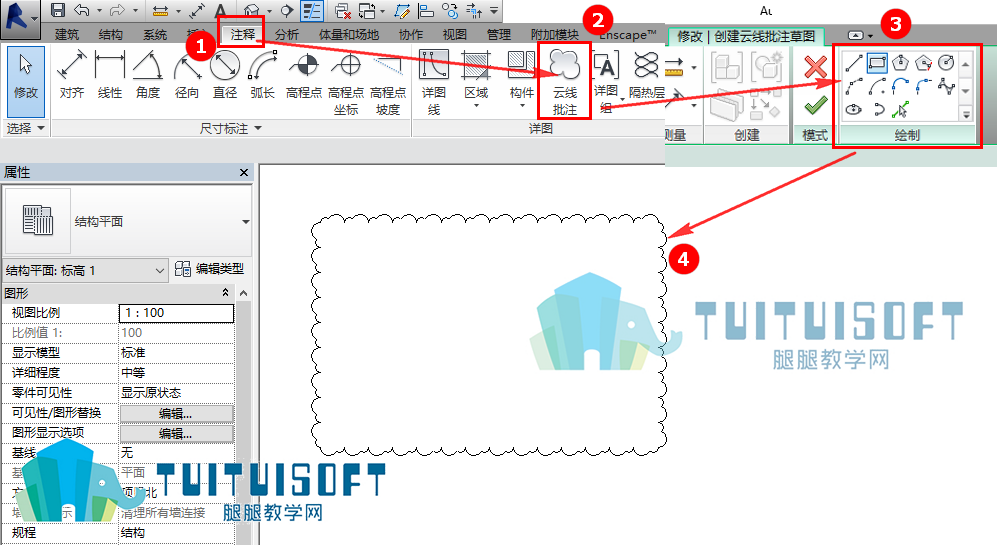Click the Detail Group (详图组) tool

click(606, 82)
